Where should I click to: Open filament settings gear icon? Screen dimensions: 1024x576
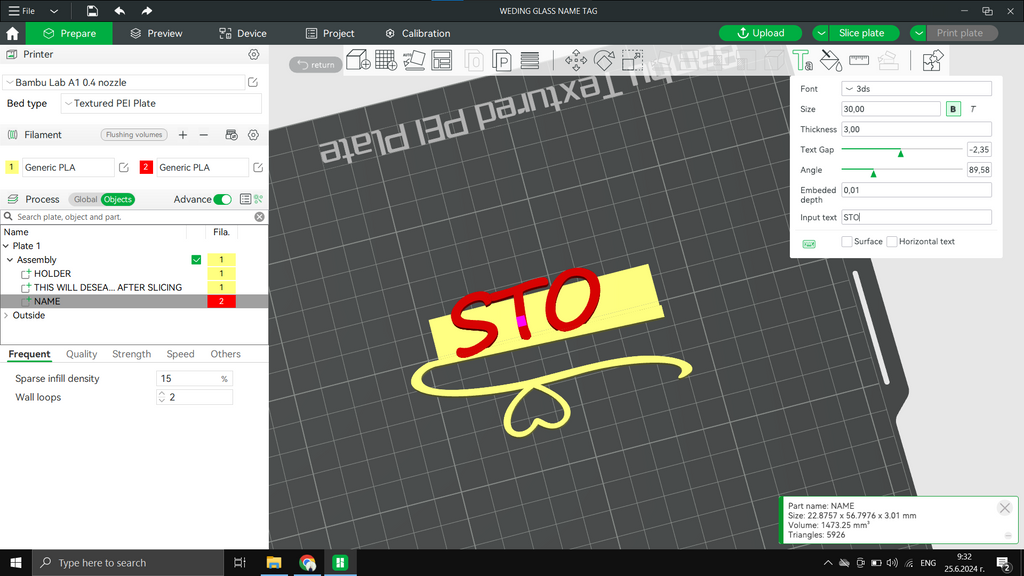253,135
